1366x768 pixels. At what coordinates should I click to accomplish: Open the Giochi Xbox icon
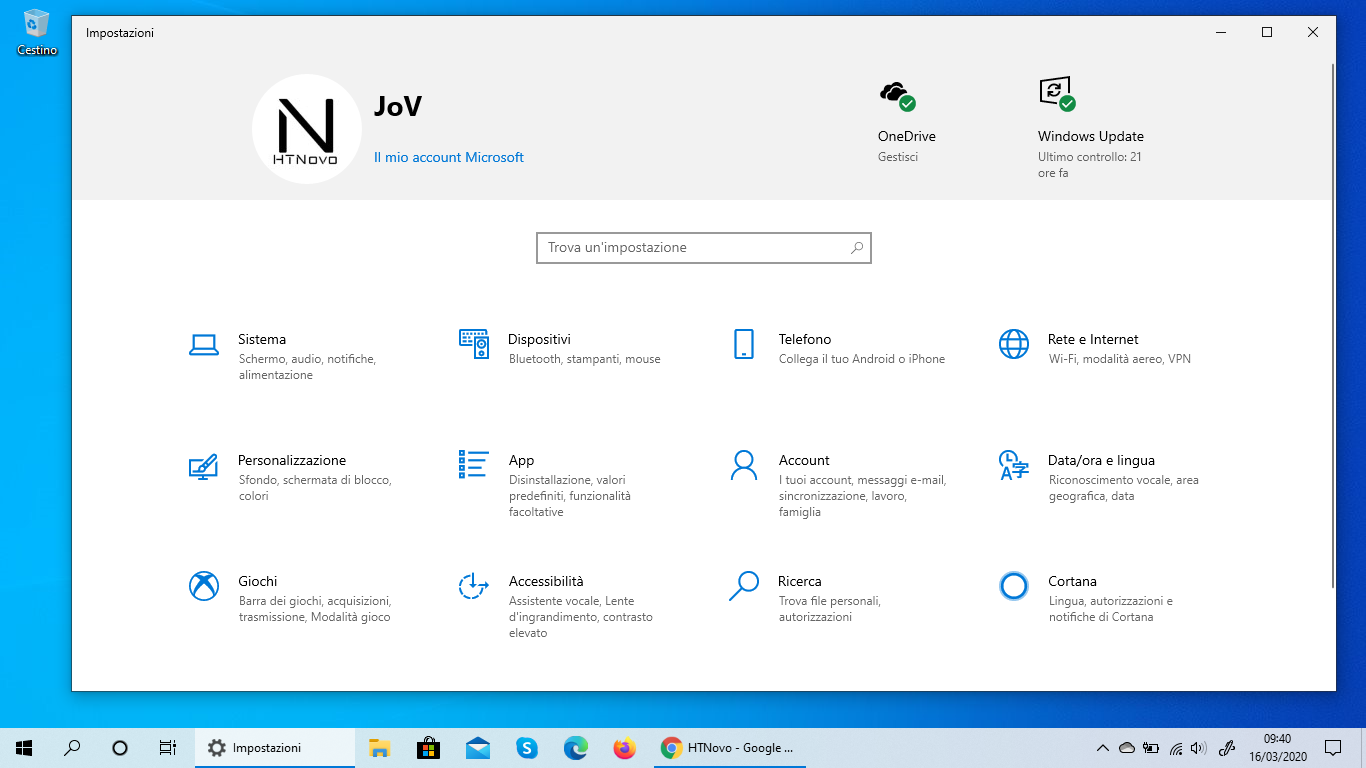204,586
